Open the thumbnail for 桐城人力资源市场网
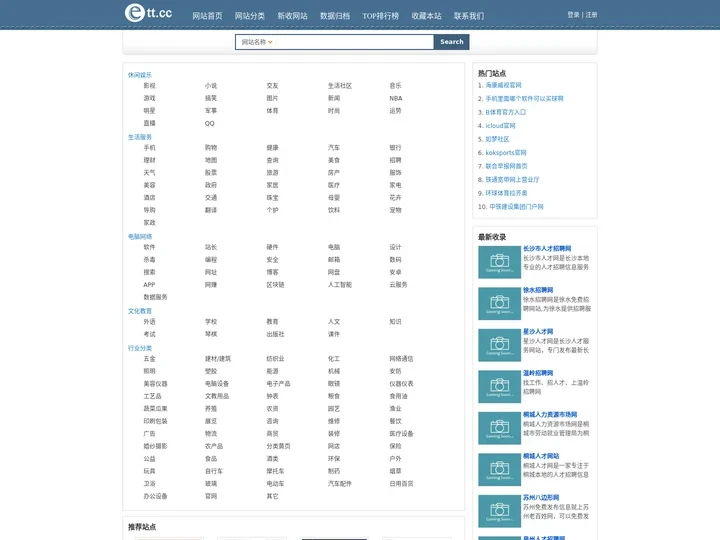This screenshot has height=540, width=720. (x=500, y=428)
